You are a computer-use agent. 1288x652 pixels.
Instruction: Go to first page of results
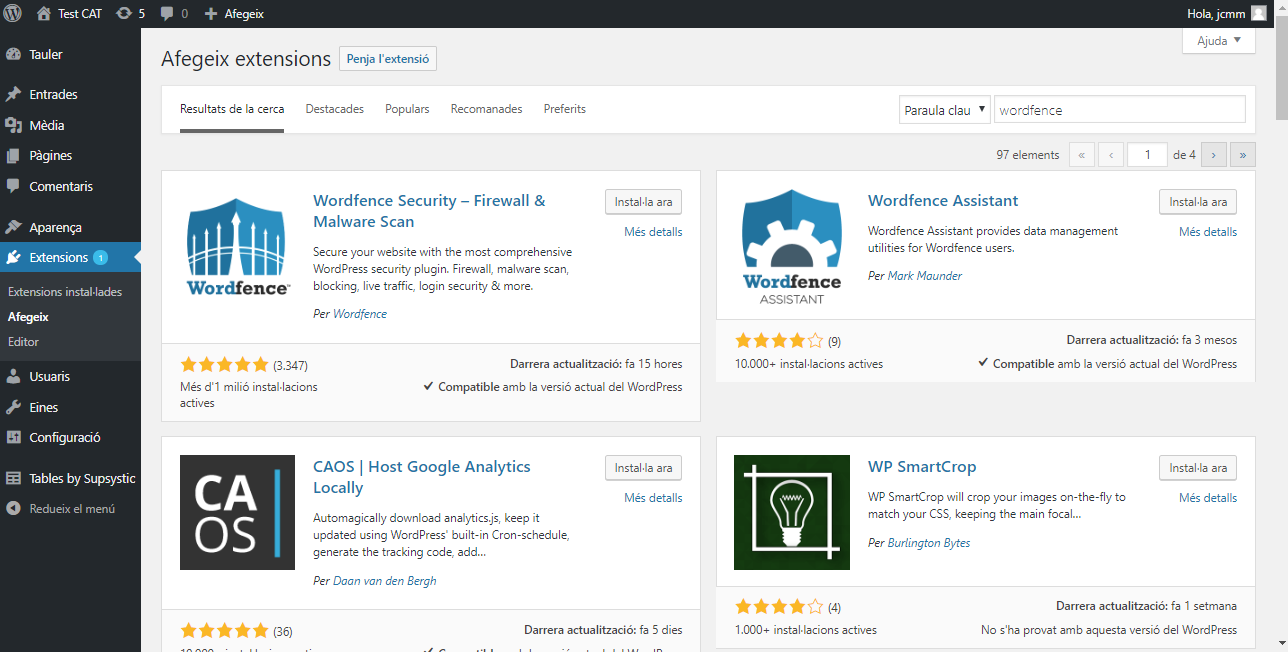point(1082,155)
